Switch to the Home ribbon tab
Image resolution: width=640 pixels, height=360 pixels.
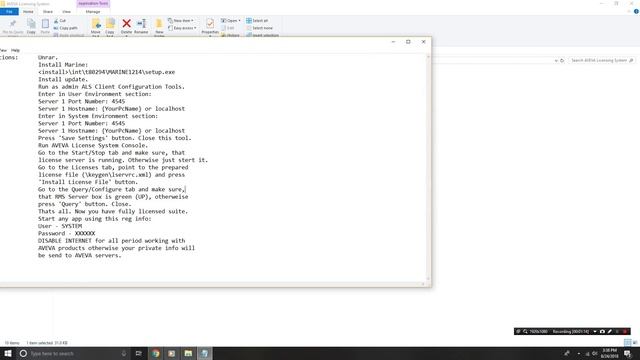(28, 11)
